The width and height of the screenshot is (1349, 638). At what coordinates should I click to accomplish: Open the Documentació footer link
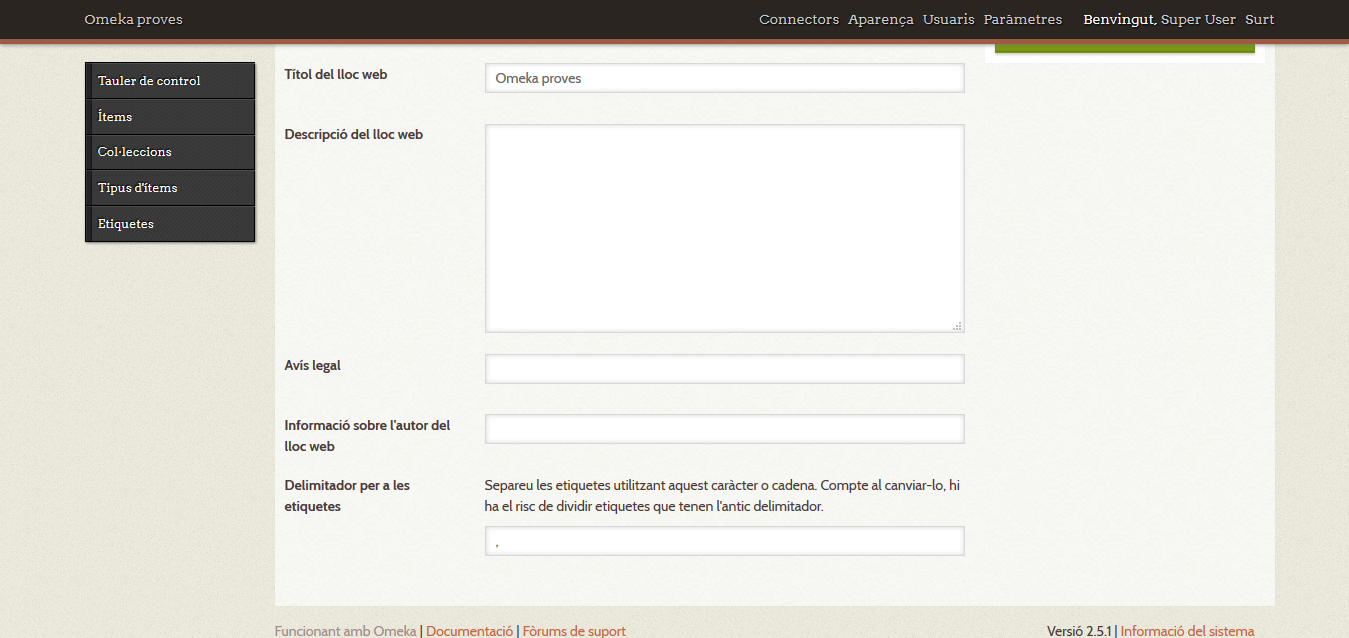click(x=469, y=630)
